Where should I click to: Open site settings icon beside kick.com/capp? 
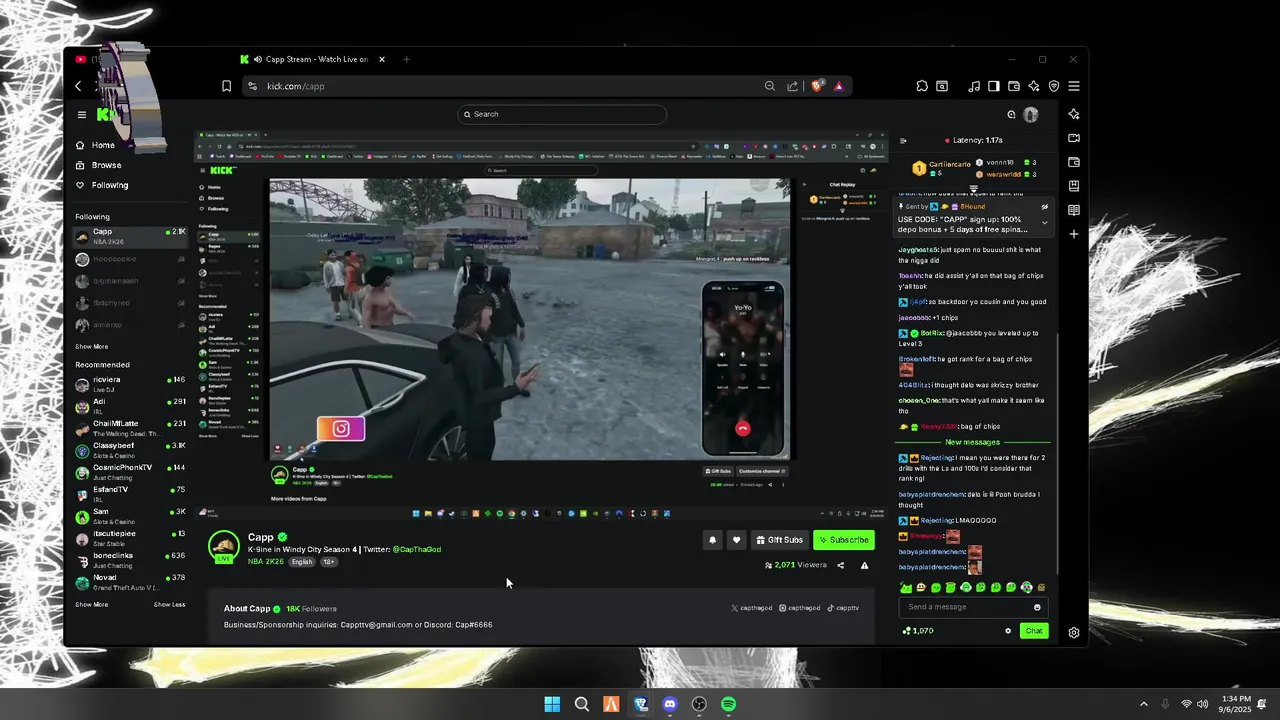point(252,86)
